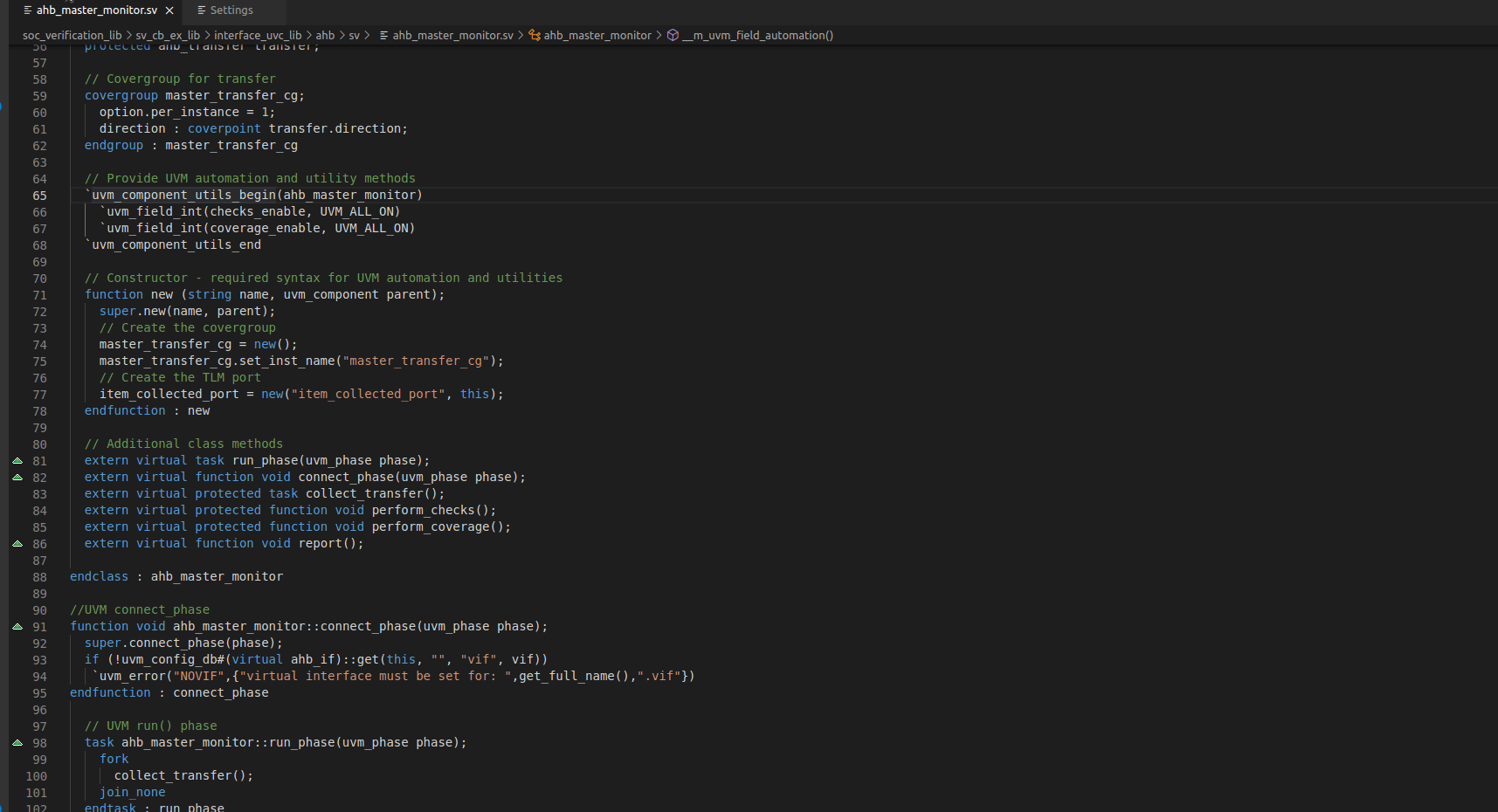Click the file icon on the ahb_master_monitor.sv tab

click(x=30, y=10)
